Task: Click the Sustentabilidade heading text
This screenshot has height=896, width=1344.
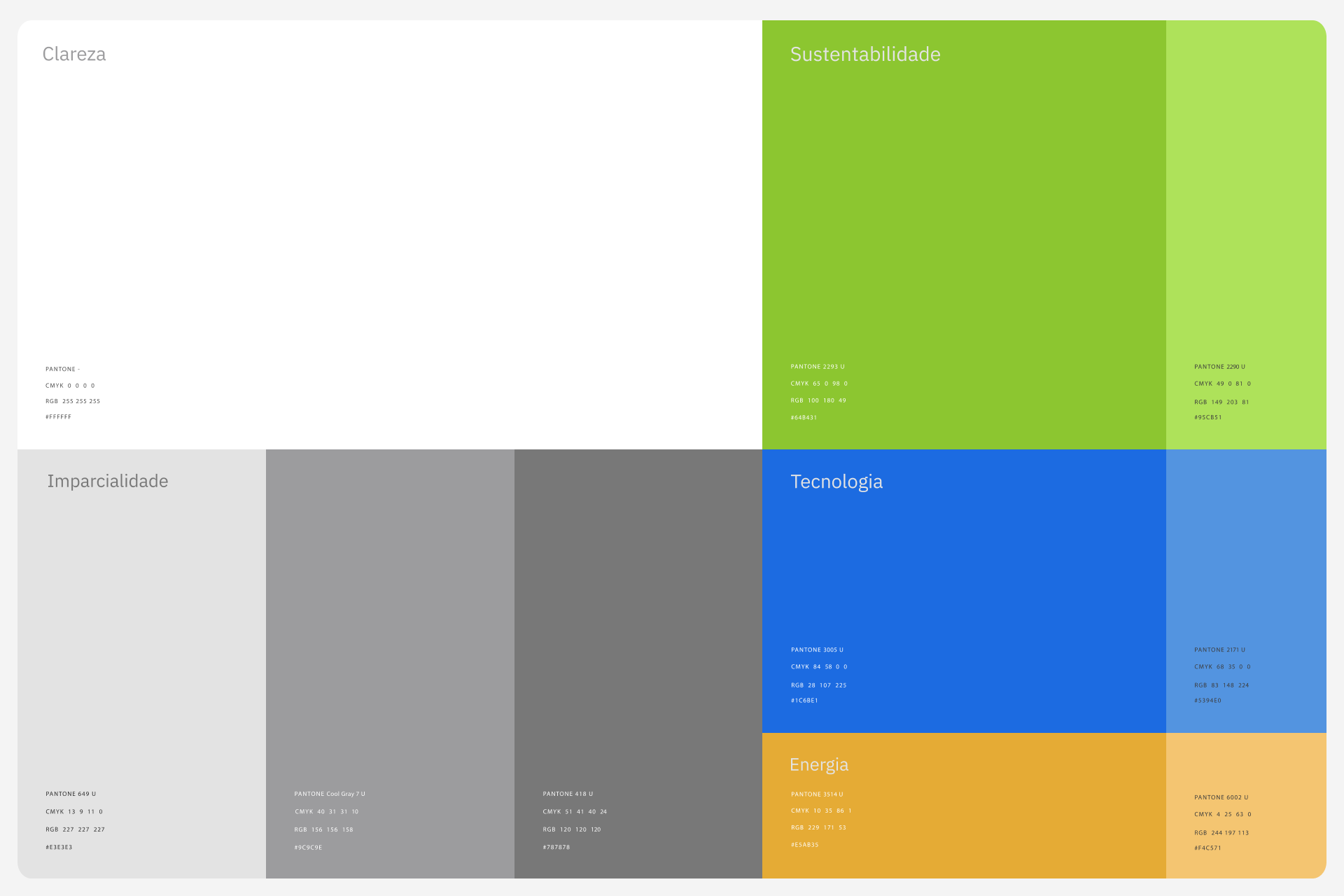Action: point(865,54)
